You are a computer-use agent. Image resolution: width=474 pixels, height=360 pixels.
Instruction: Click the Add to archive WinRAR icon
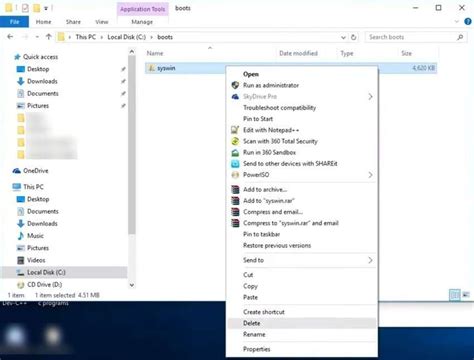(235, 190)
